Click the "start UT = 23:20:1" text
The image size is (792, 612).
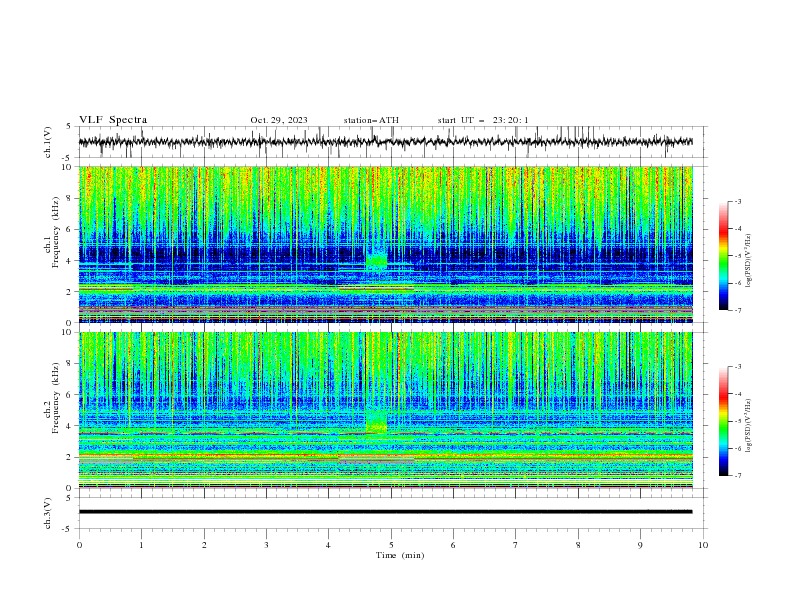483,120
